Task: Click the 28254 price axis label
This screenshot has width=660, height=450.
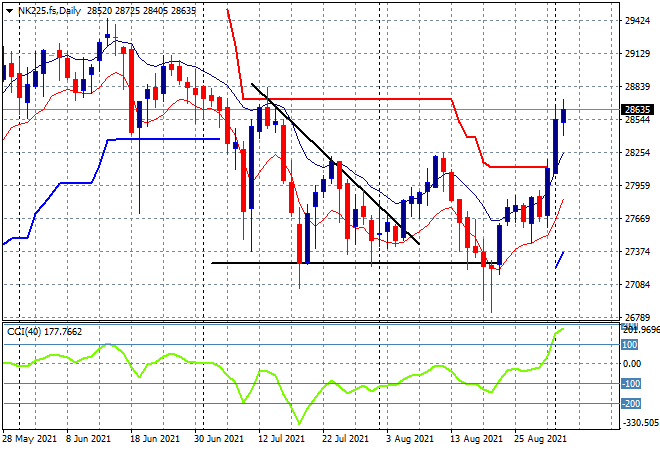Action: 637,152
